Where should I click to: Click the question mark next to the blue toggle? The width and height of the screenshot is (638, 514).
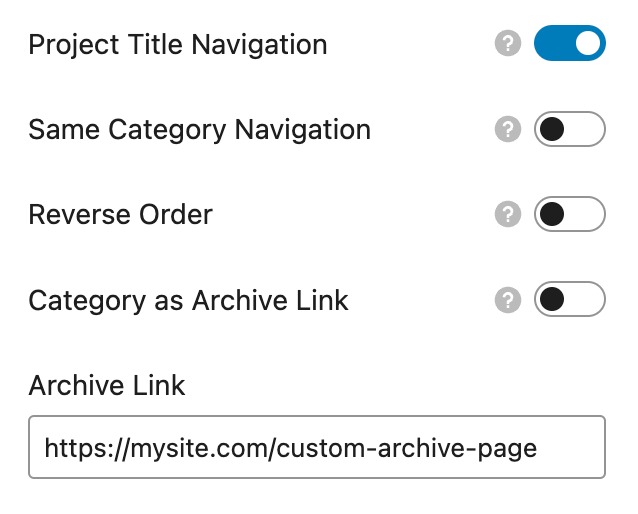click(x=508, y=45)
